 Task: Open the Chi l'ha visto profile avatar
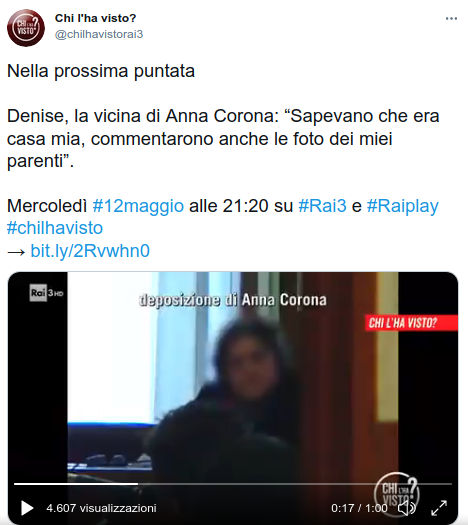coord(26,27)
